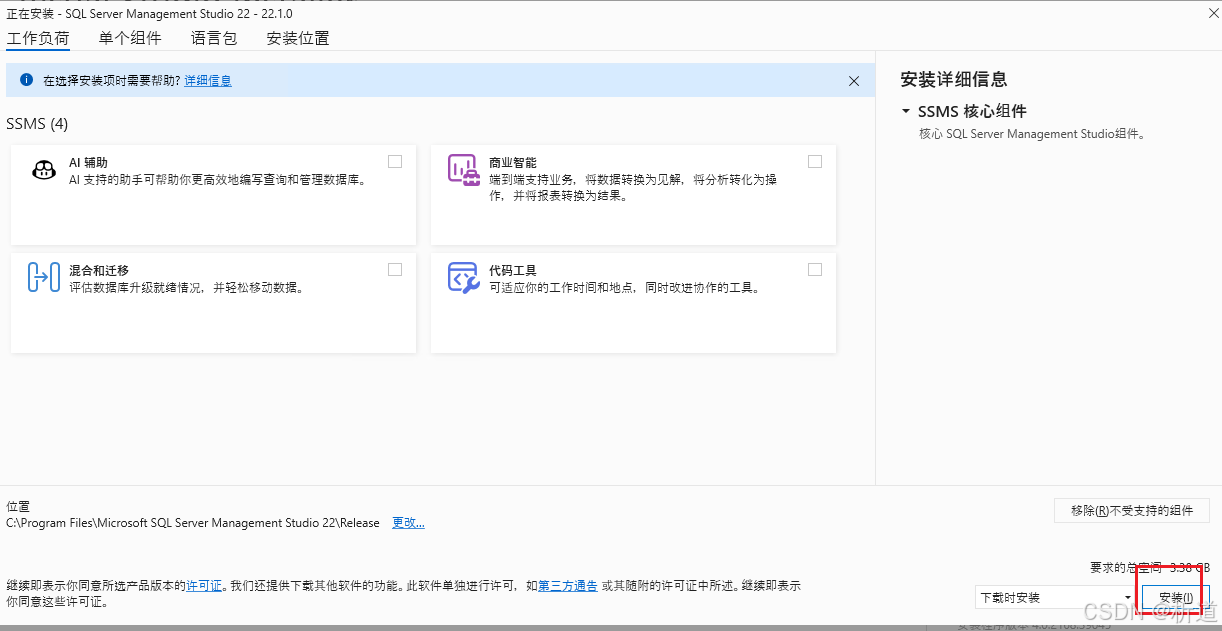The image size is (1222, 631).
Task: Tick the 商业智能 checkbox
Action: pos(815,161)
